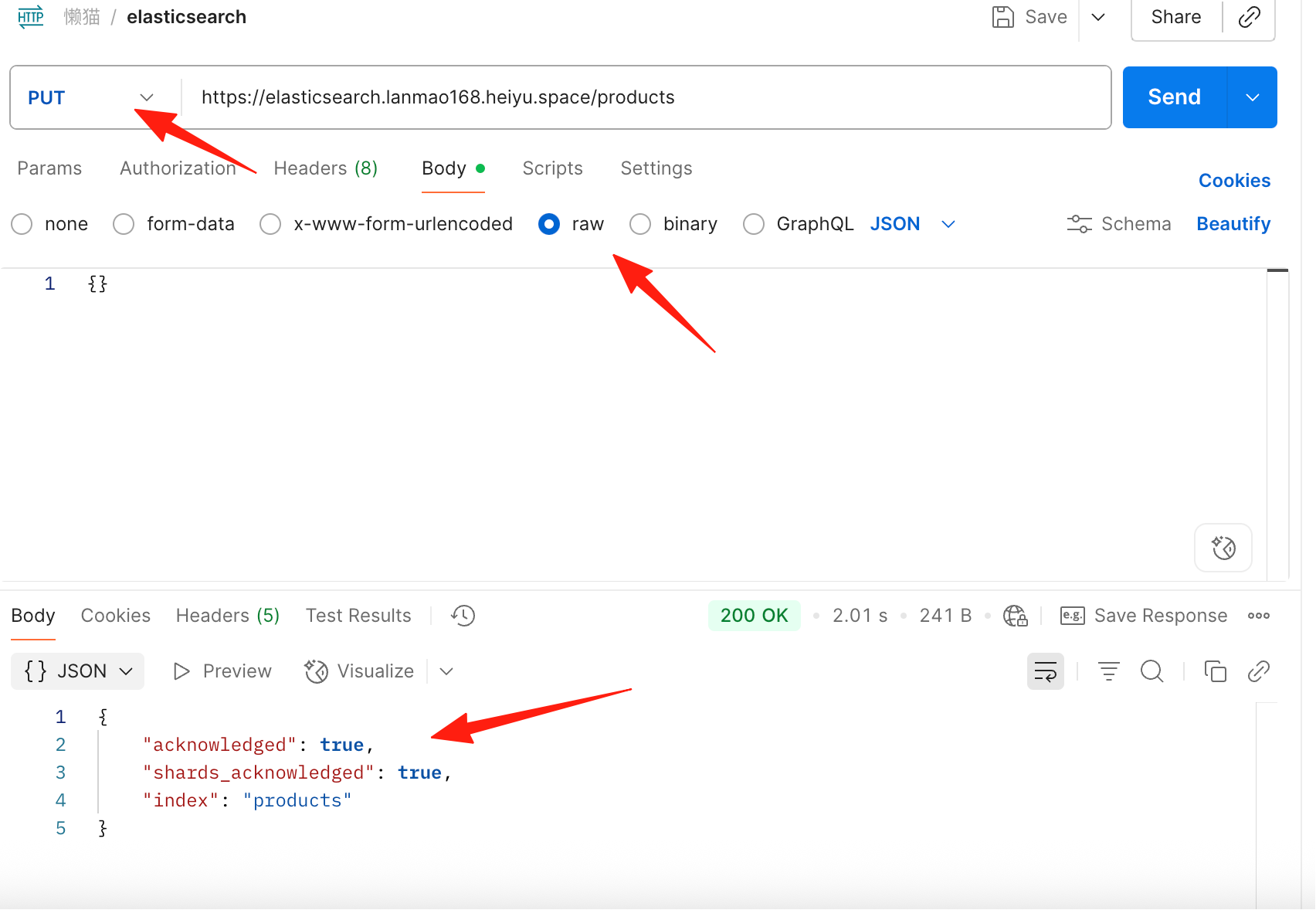Click the network globe lock icon
This screenshot has width=1316, height=910.
click(x=1015, y=616)
